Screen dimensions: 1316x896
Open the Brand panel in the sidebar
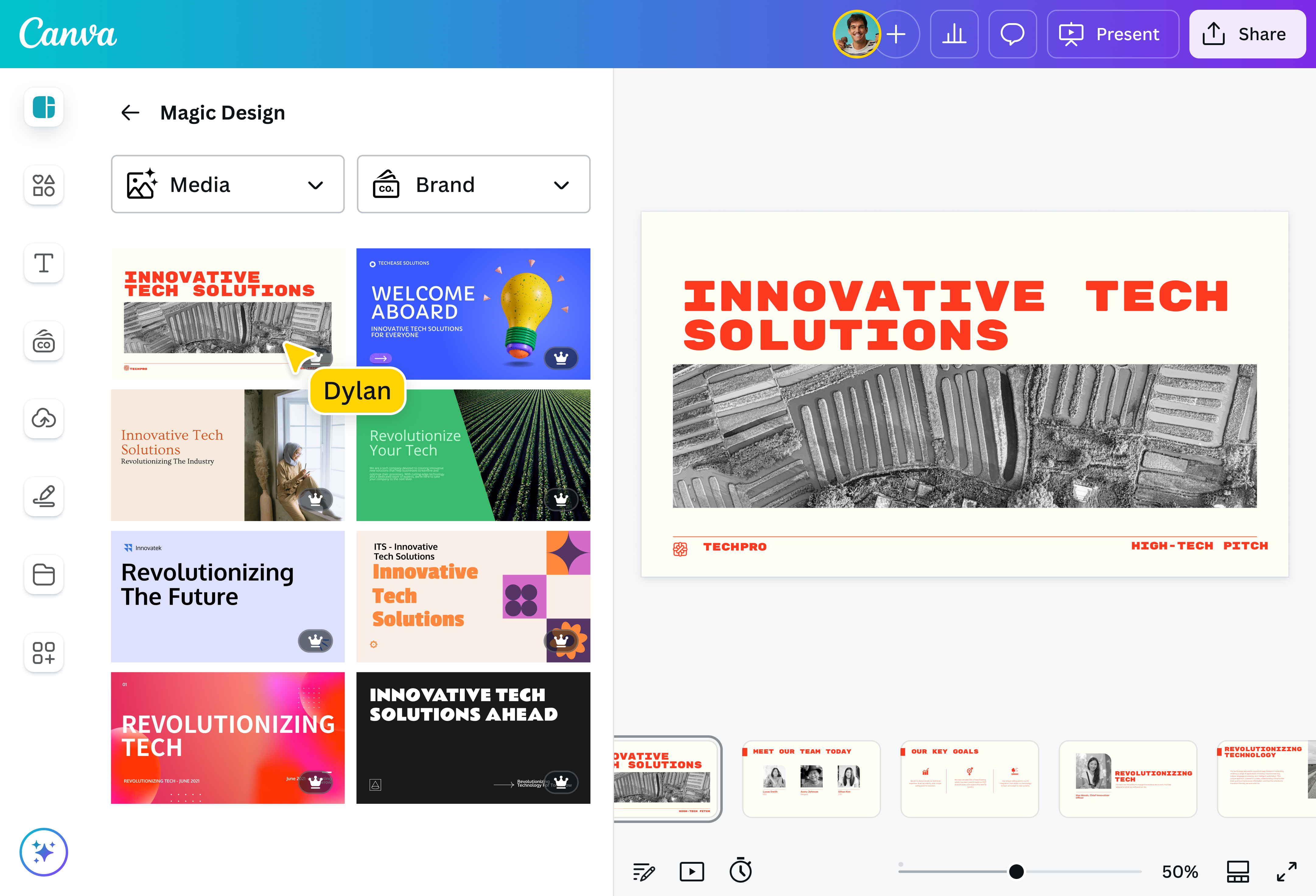44,341
